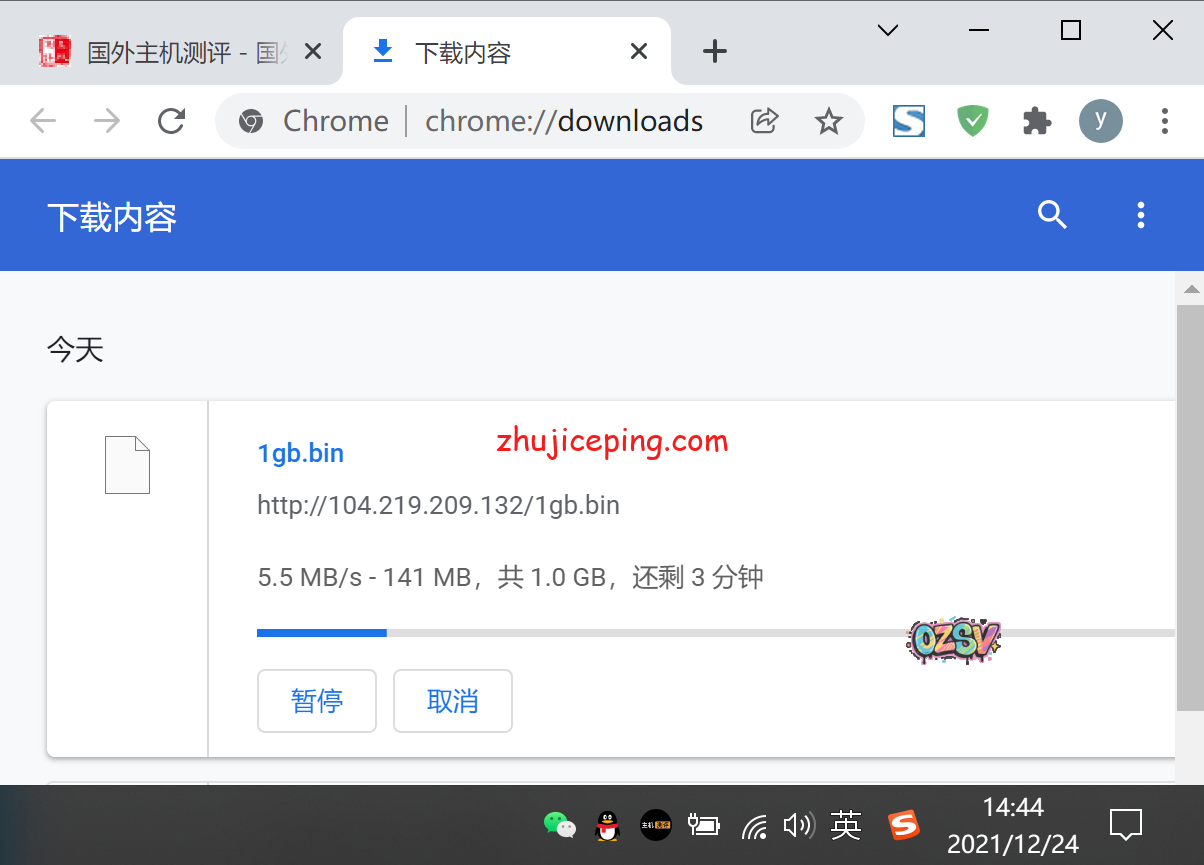Switch to the 国外主机测评 tab
1204x865 pixels.
pyautogui.click(x=170, y=52)
